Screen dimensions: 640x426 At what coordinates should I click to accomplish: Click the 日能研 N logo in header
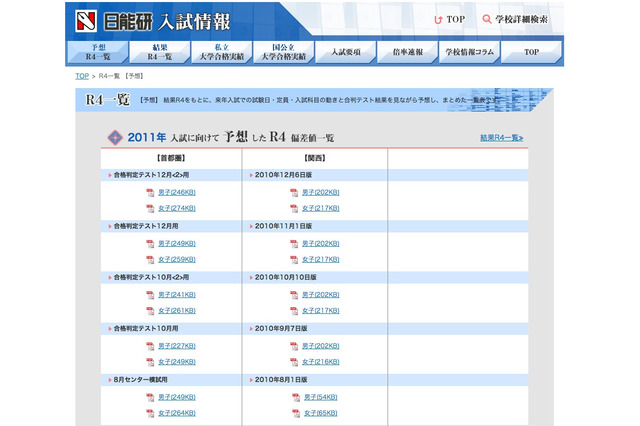(x=86, y=21)
